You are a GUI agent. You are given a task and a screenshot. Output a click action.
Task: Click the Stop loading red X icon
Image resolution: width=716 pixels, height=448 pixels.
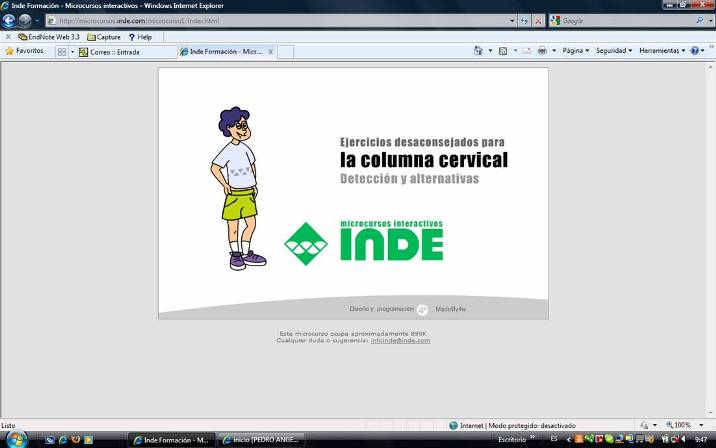click(539, 20)
